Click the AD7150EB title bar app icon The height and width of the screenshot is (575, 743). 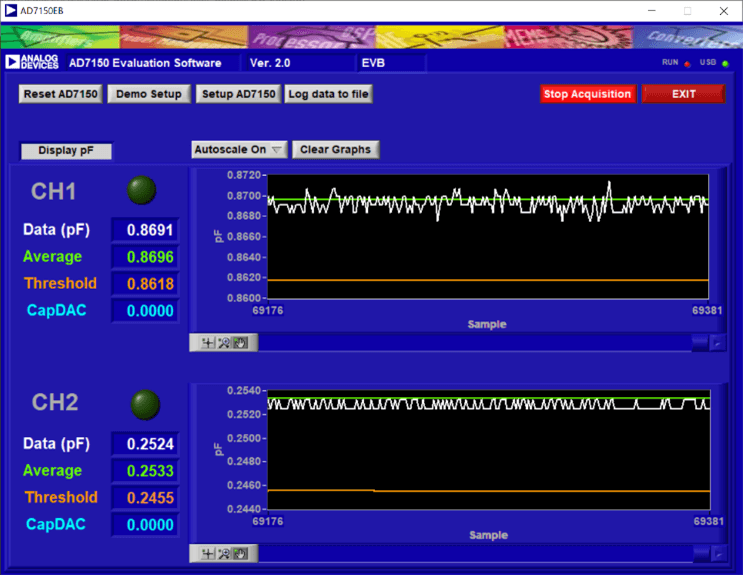[10, 10]
